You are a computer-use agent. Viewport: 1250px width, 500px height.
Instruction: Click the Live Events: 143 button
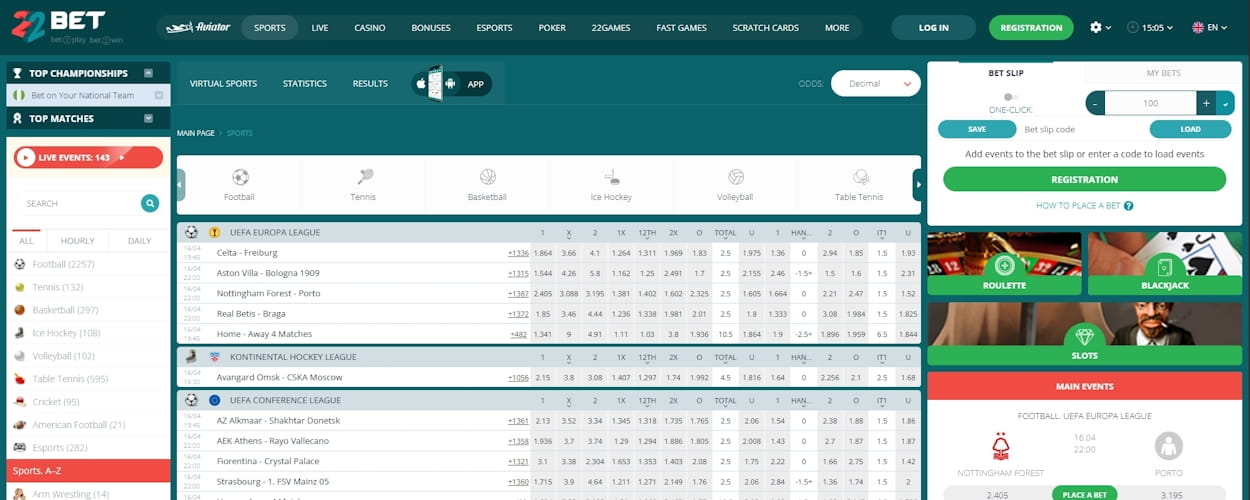tap(88, 157)
